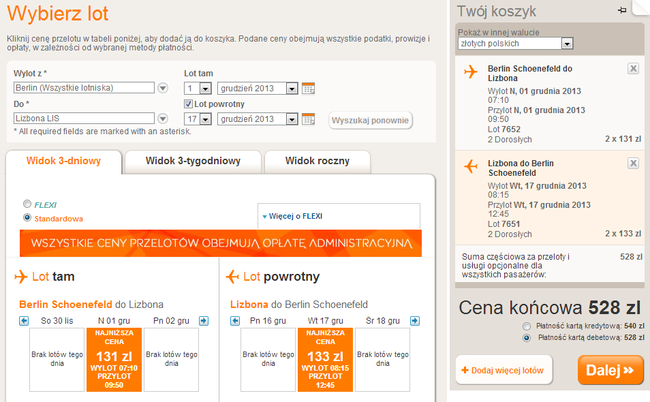
Task: Select the Standardowa fare radio button
Action: (x=27, y=218)
